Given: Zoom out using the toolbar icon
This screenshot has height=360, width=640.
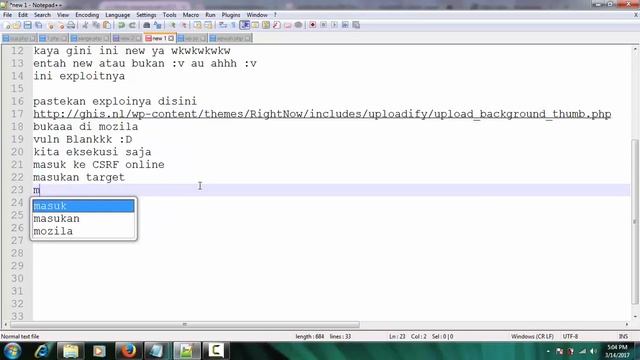Looking at the screenshot, I should tap(184, 25).
